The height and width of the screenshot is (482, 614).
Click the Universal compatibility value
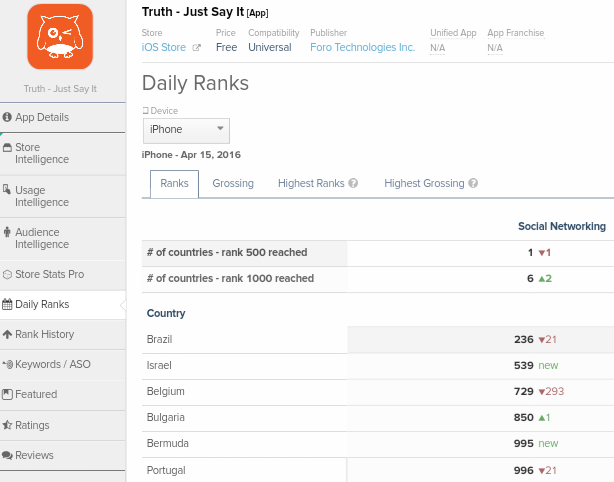(x=270, y=47)
